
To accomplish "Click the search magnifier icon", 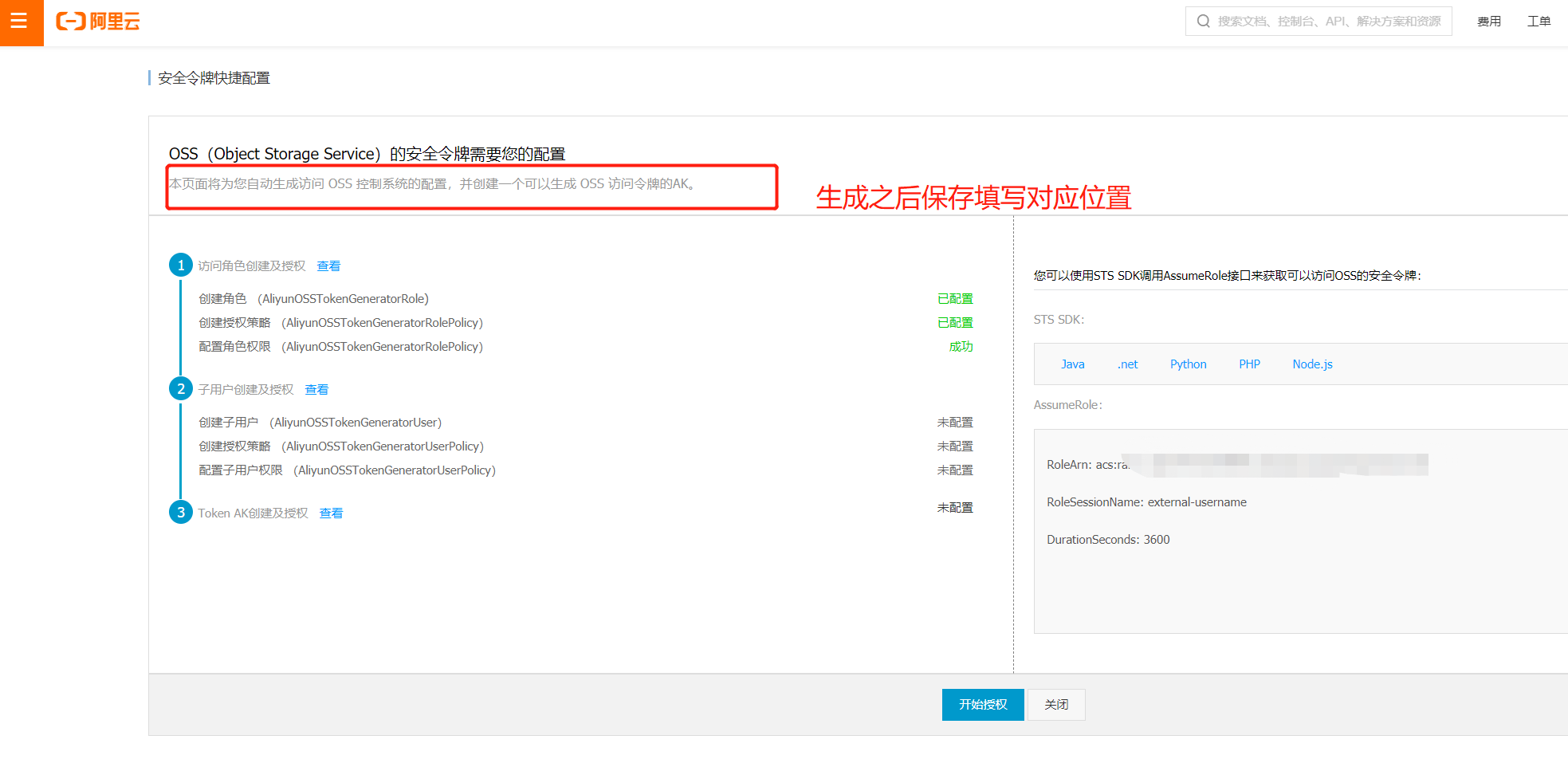I will click(x=1203, y=22).
